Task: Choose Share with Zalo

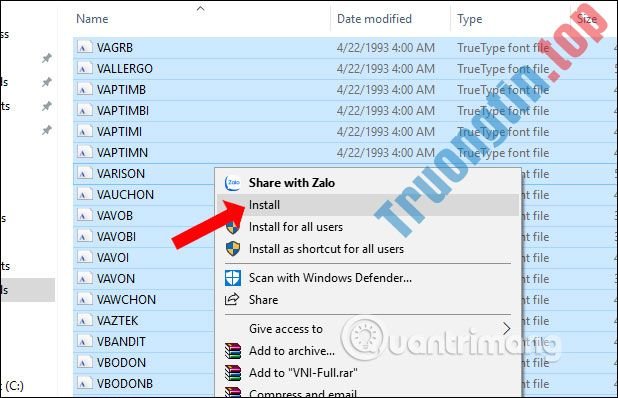Action: click(292, 183)
